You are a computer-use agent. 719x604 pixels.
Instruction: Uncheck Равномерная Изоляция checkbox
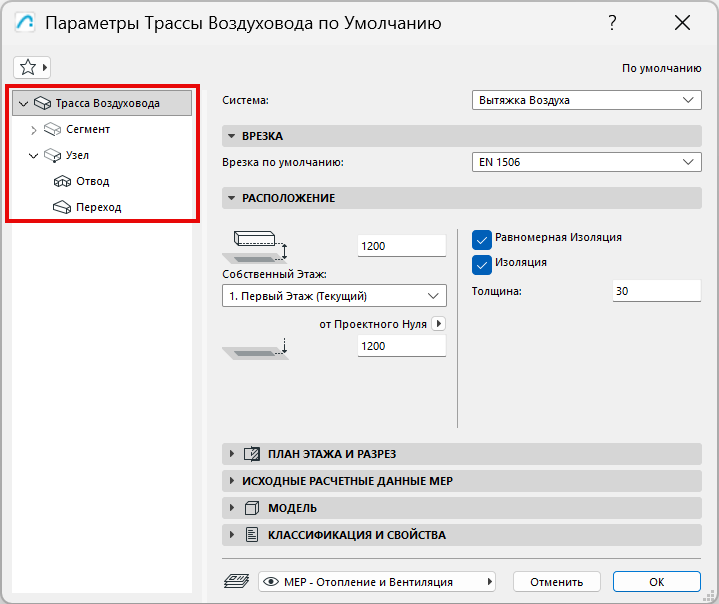[481, 239]
